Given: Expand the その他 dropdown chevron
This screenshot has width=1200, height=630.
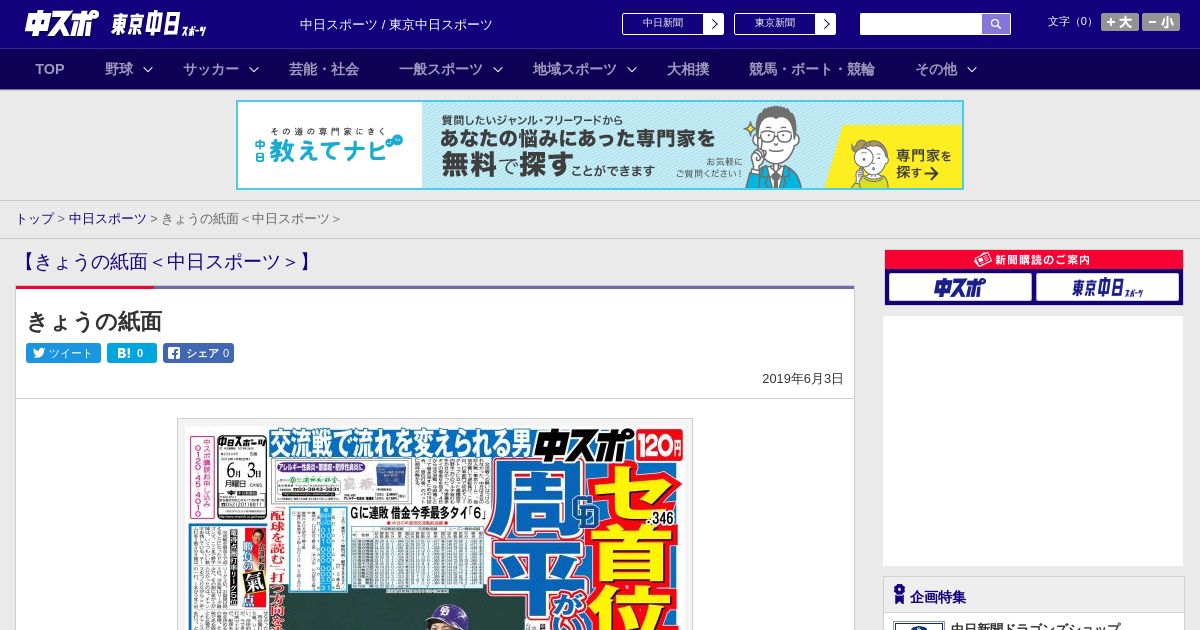Looking at the screenshot, I should click(x=972, y=69).
